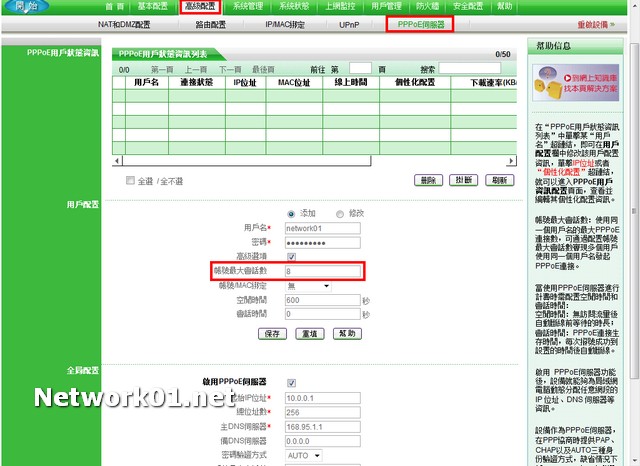Image resolution: width=640 pixels, height=466 pixels.
Task: Click the 刷新 button
Action: click(x=498, y=180)
